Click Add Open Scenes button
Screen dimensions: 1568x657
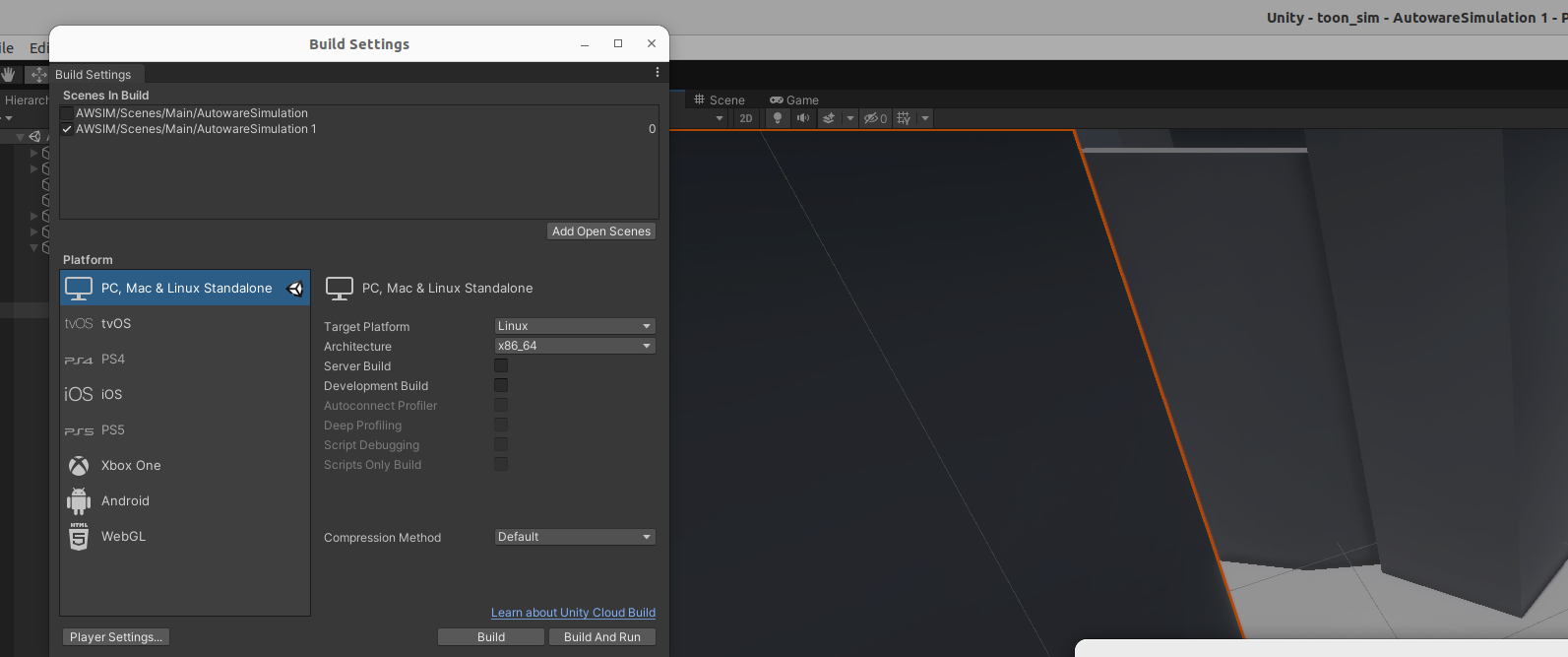coord(601,231)
